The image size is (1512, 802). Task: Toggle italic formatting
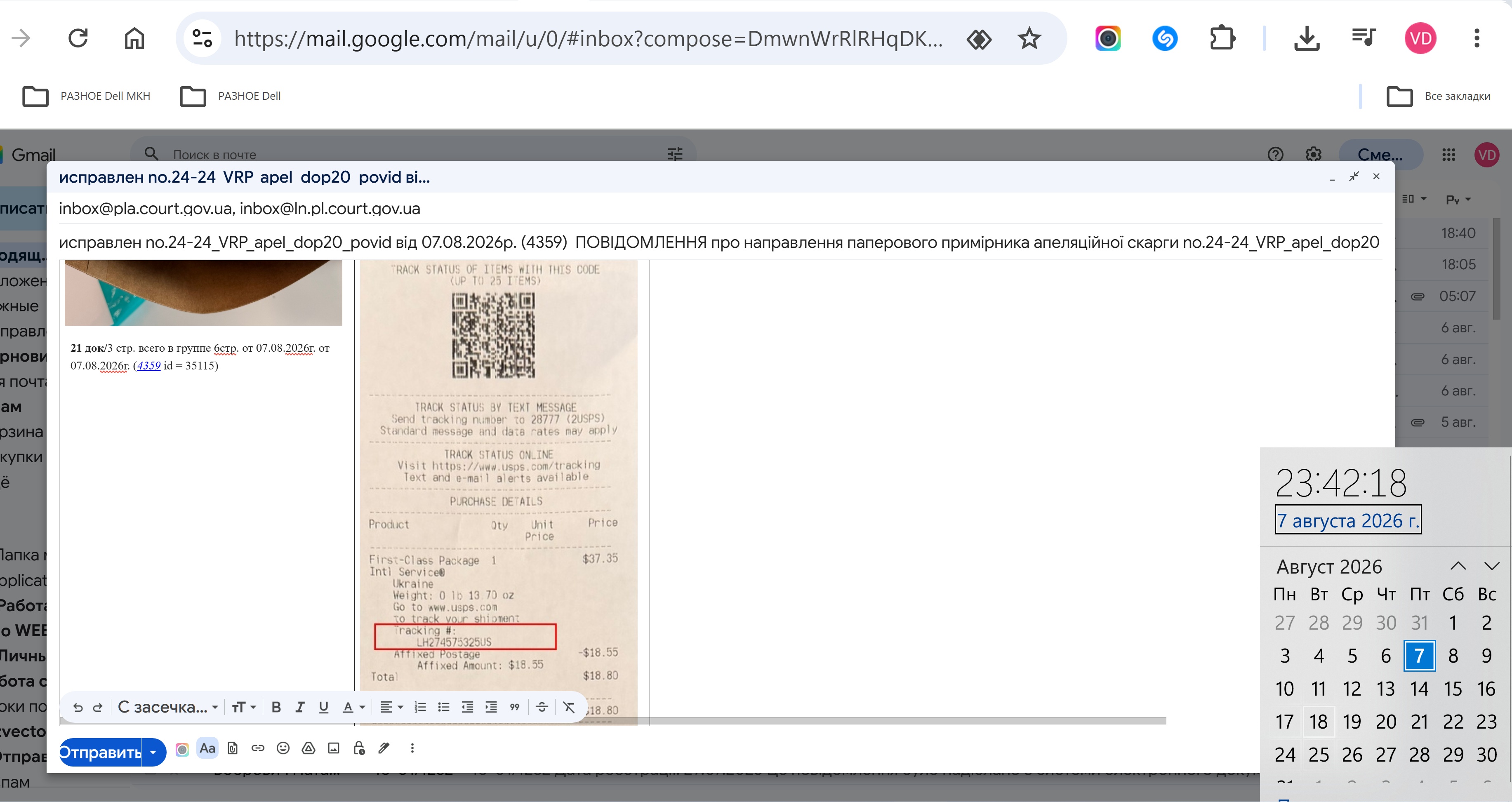(300, 708)
